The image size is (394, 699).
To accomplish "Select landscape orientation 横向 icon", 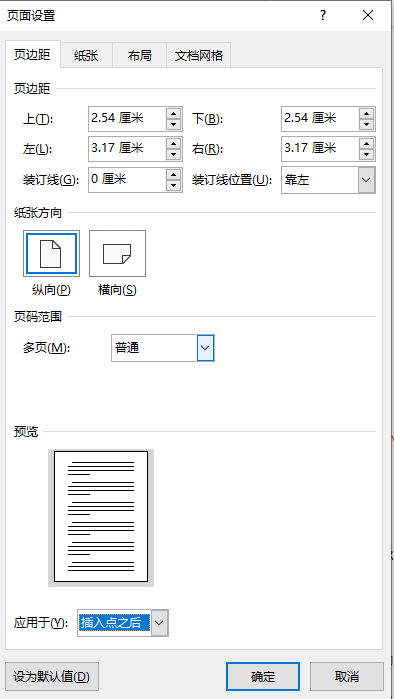I will point(117,253).
